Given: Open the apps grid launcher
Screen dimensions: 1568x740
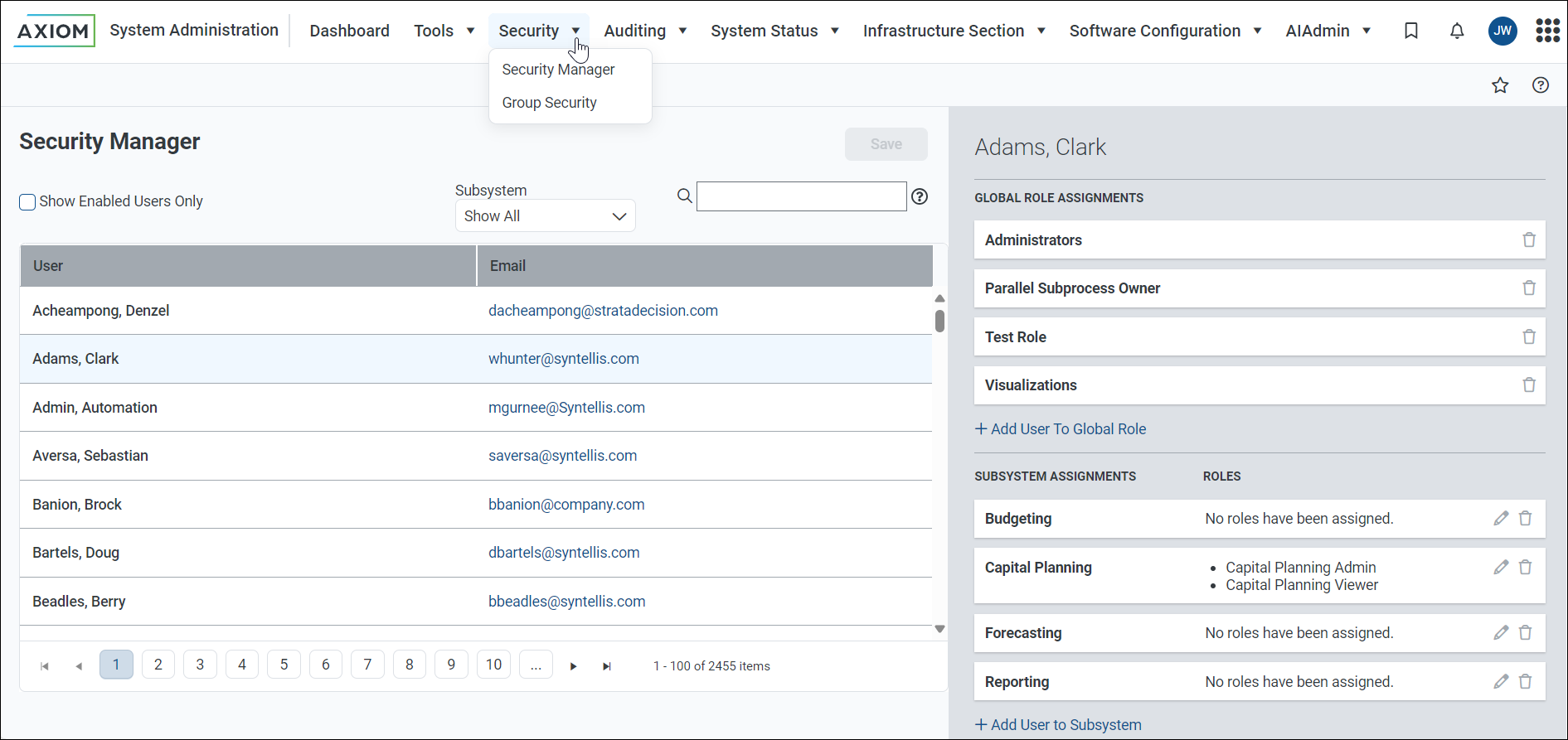Looking at the screenshot, I should (1547, 31).
